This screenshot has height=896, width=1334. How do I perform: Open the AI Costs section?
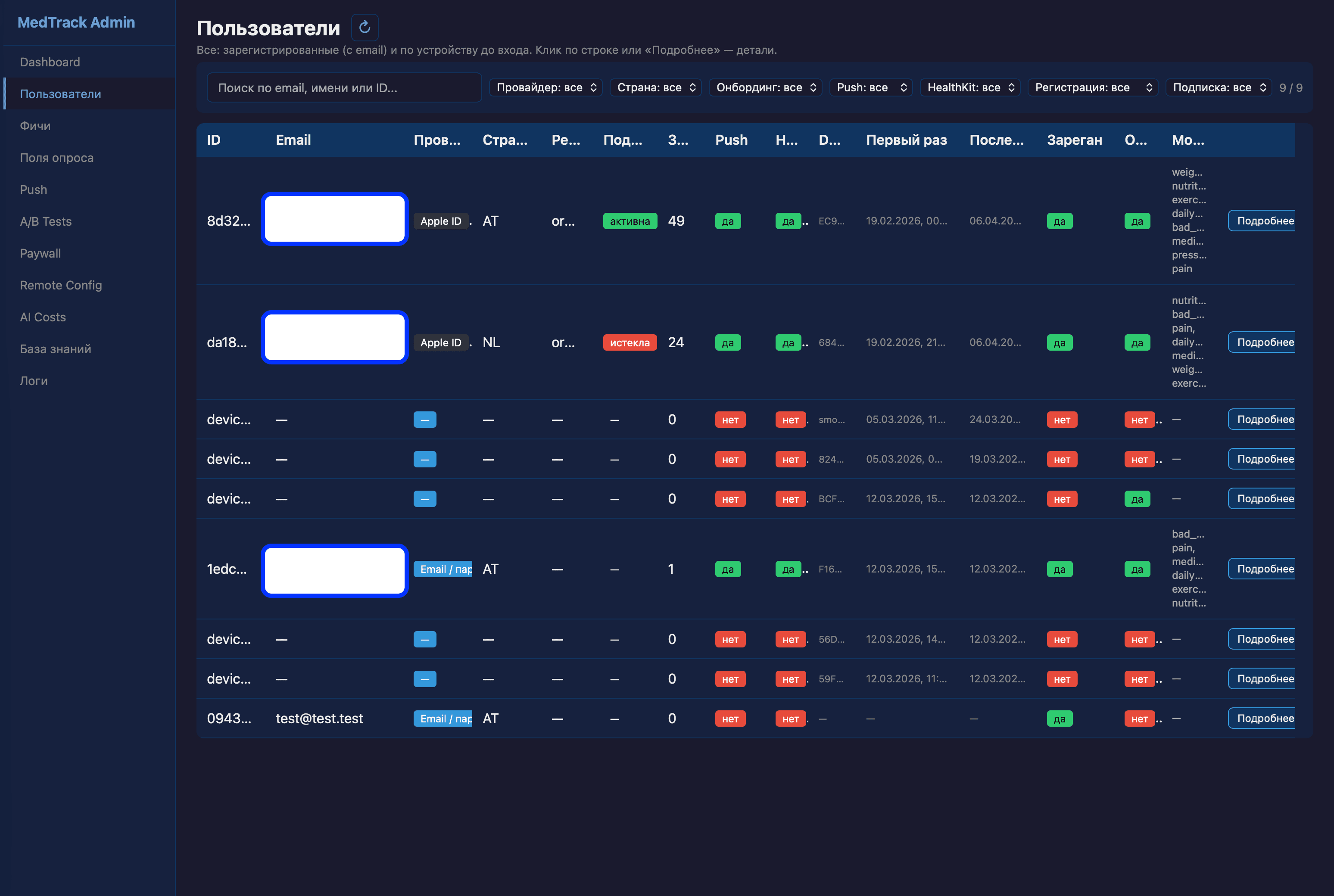click(x=42, y=317)
